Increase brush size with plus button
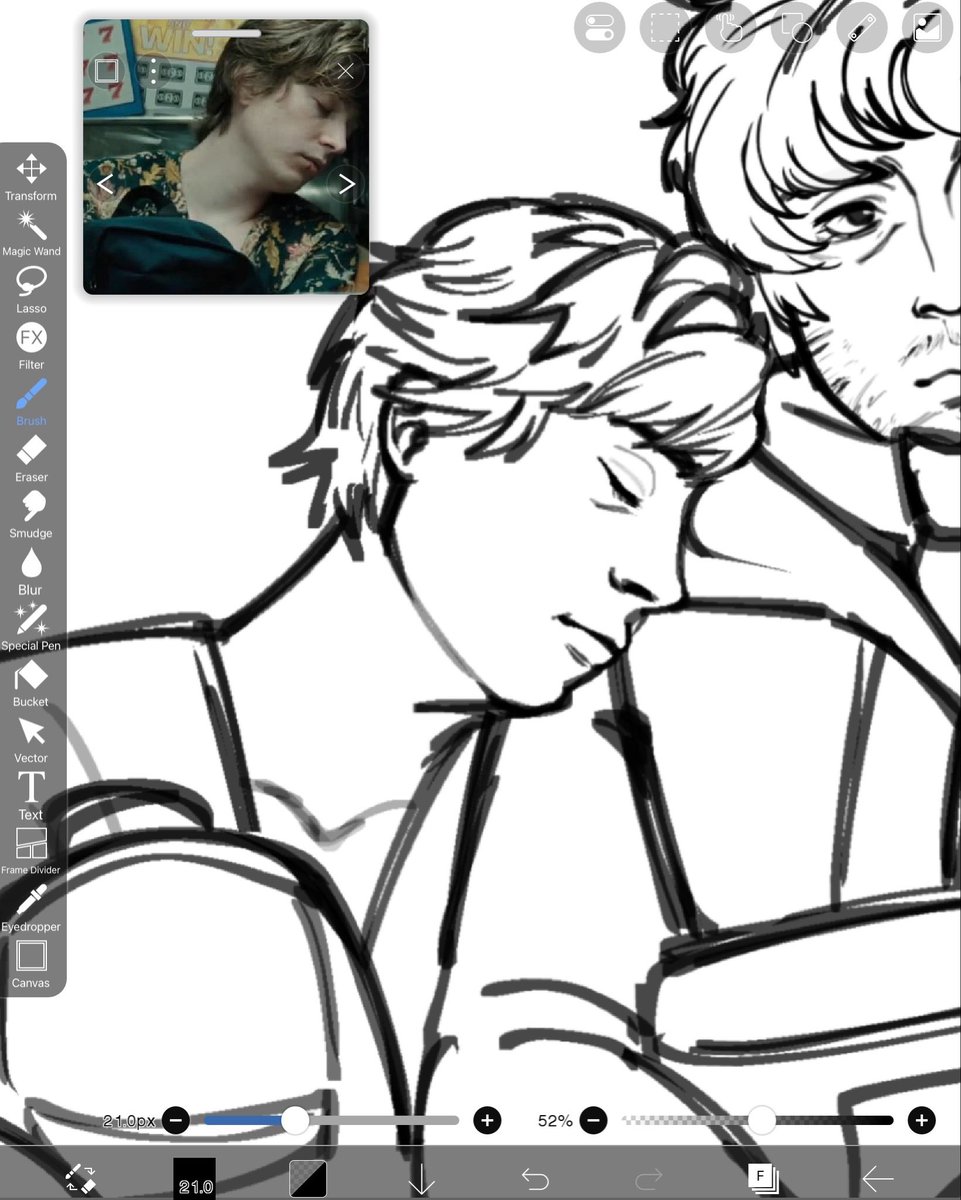The height and width of the screenshot is (1200, 961). pyautogui.click(x=487, y=1120)
